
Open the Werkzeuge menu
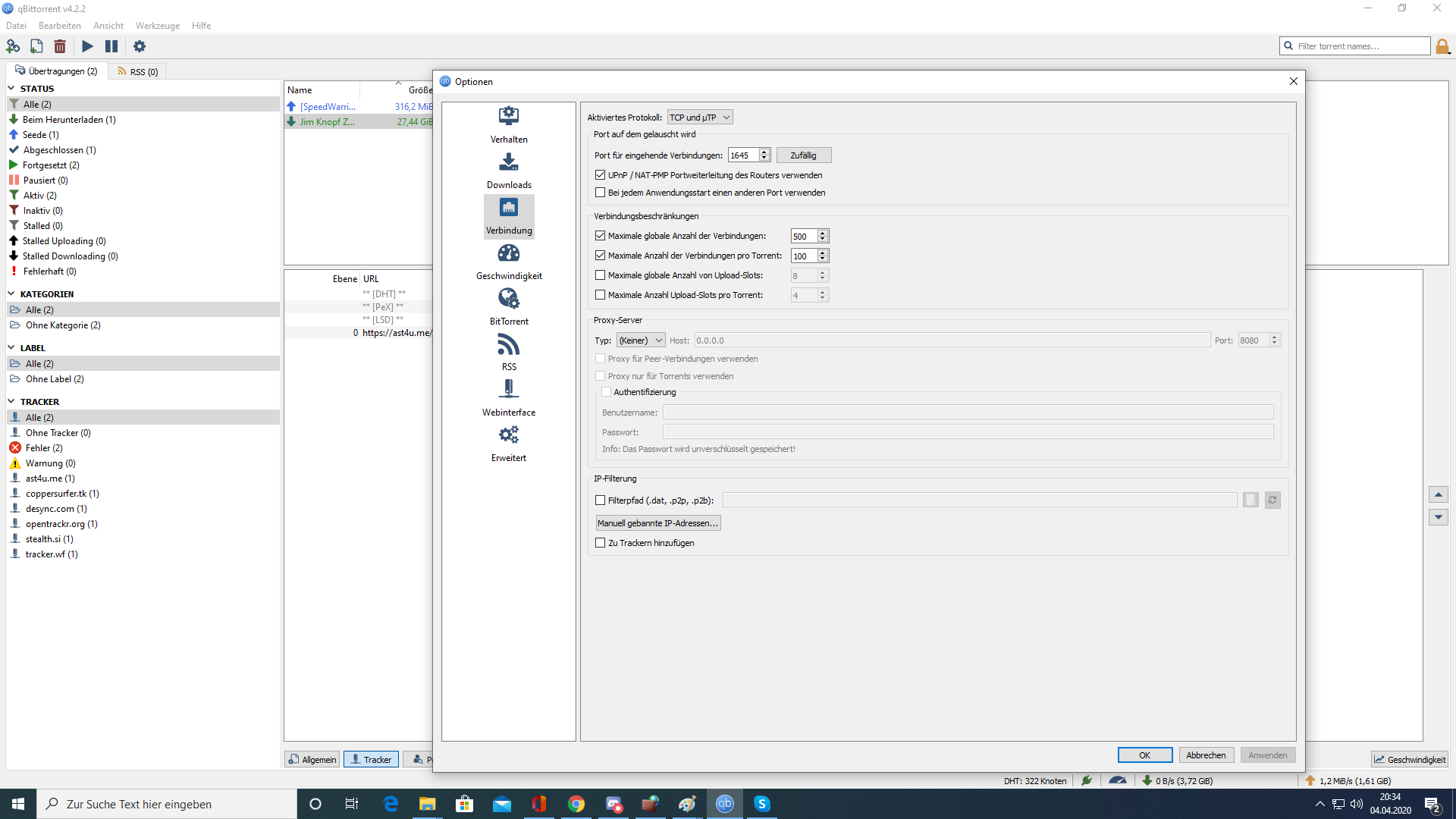coord(157,26)
